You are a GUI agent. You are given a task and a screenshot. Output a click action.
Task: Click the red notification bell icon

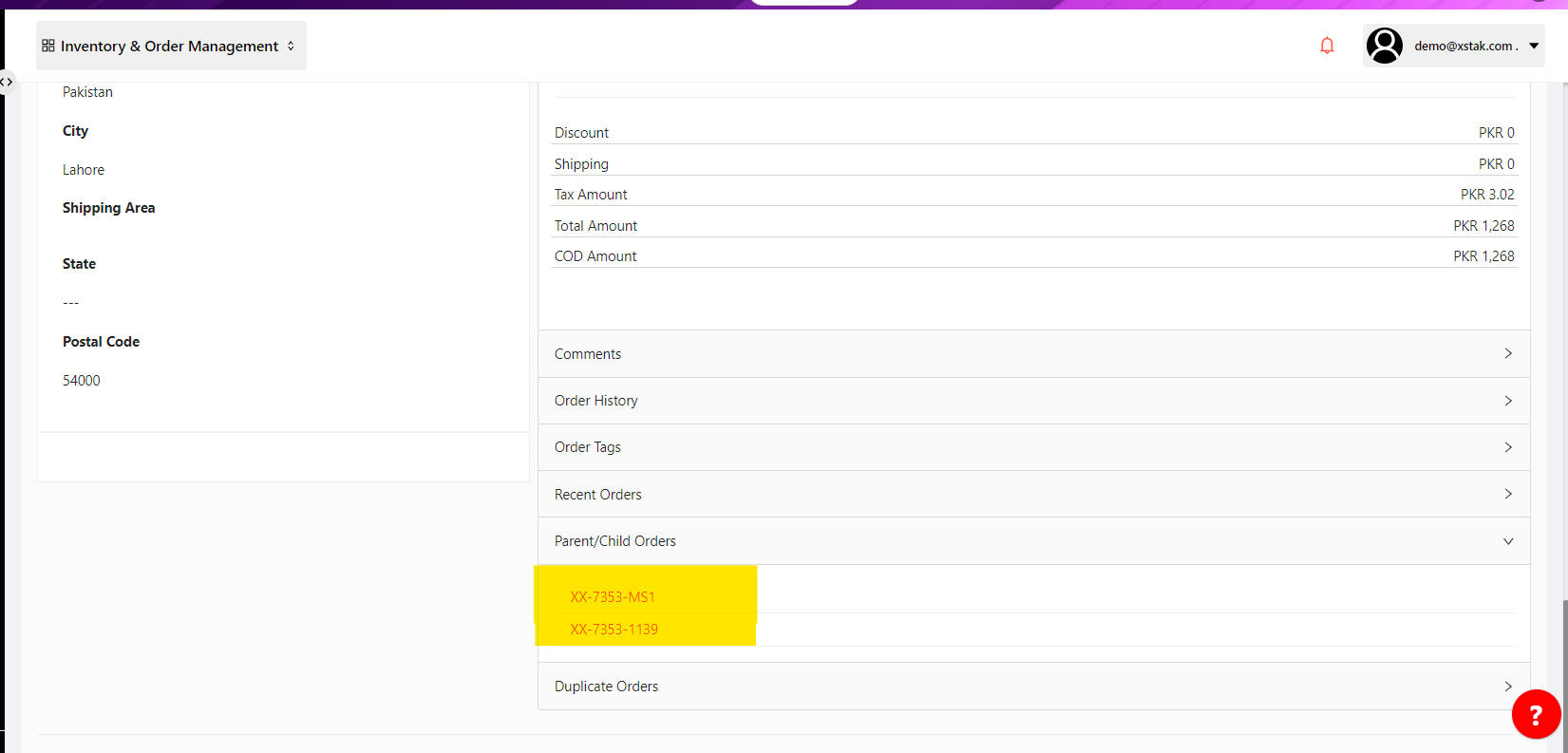click(x=1327, y=46)
